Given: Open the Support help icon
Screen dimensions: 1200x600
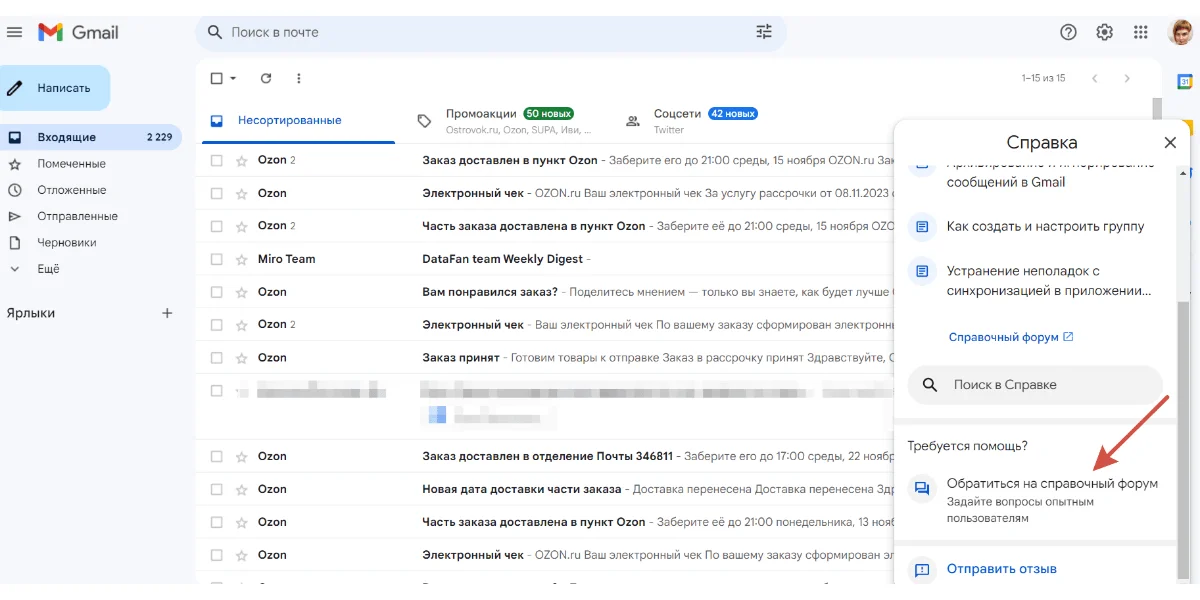Looking at the screenshot, I should (1068, 32).
